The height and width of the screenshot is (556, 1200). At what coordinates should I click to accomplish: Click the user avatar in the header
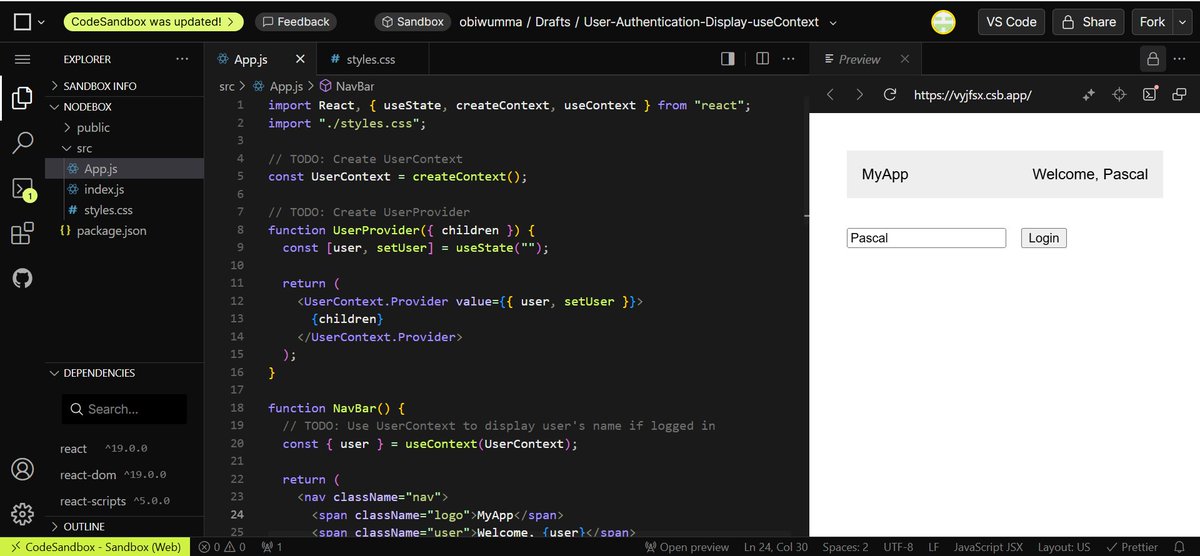(943, 21)
